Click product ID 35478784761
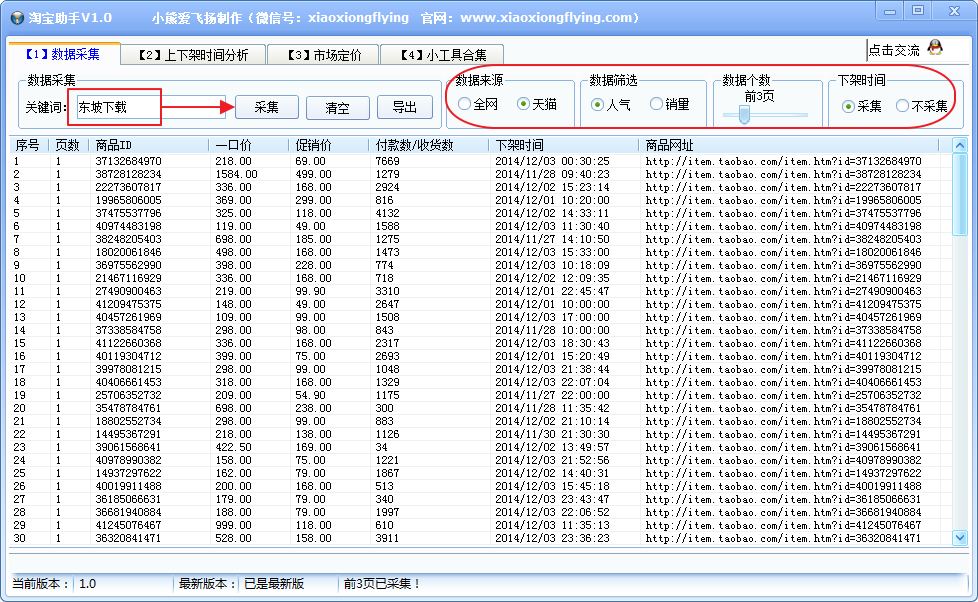The image size is (978, 602). point(128,409)
